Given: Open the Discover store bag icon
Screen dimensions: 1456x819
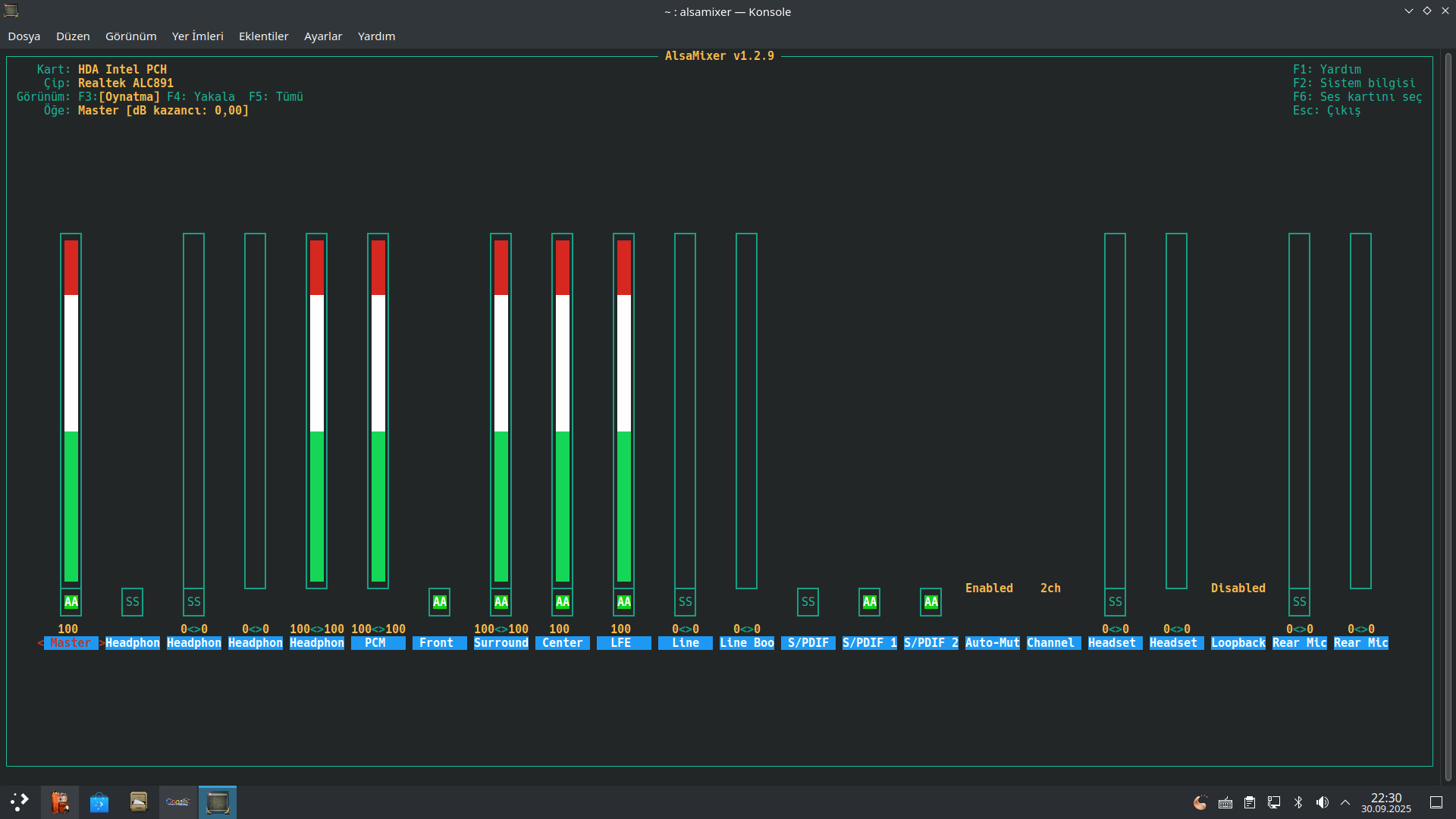Looking at the screenshot, I should pyautogui.click(x=99, y=802).
